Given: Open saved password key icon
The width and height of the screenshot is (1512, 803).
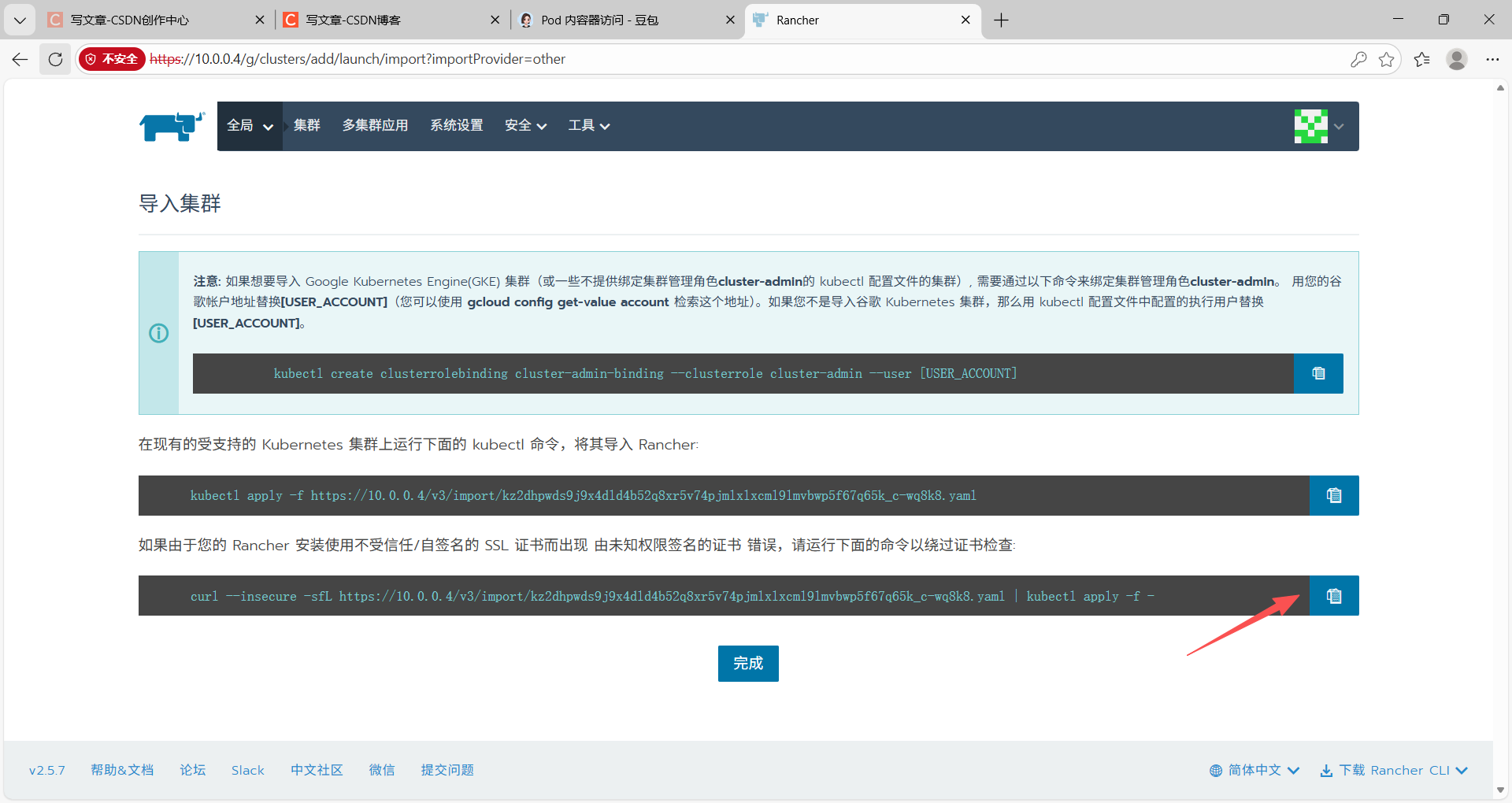Looking at the screenshot, I should 1358,59.
